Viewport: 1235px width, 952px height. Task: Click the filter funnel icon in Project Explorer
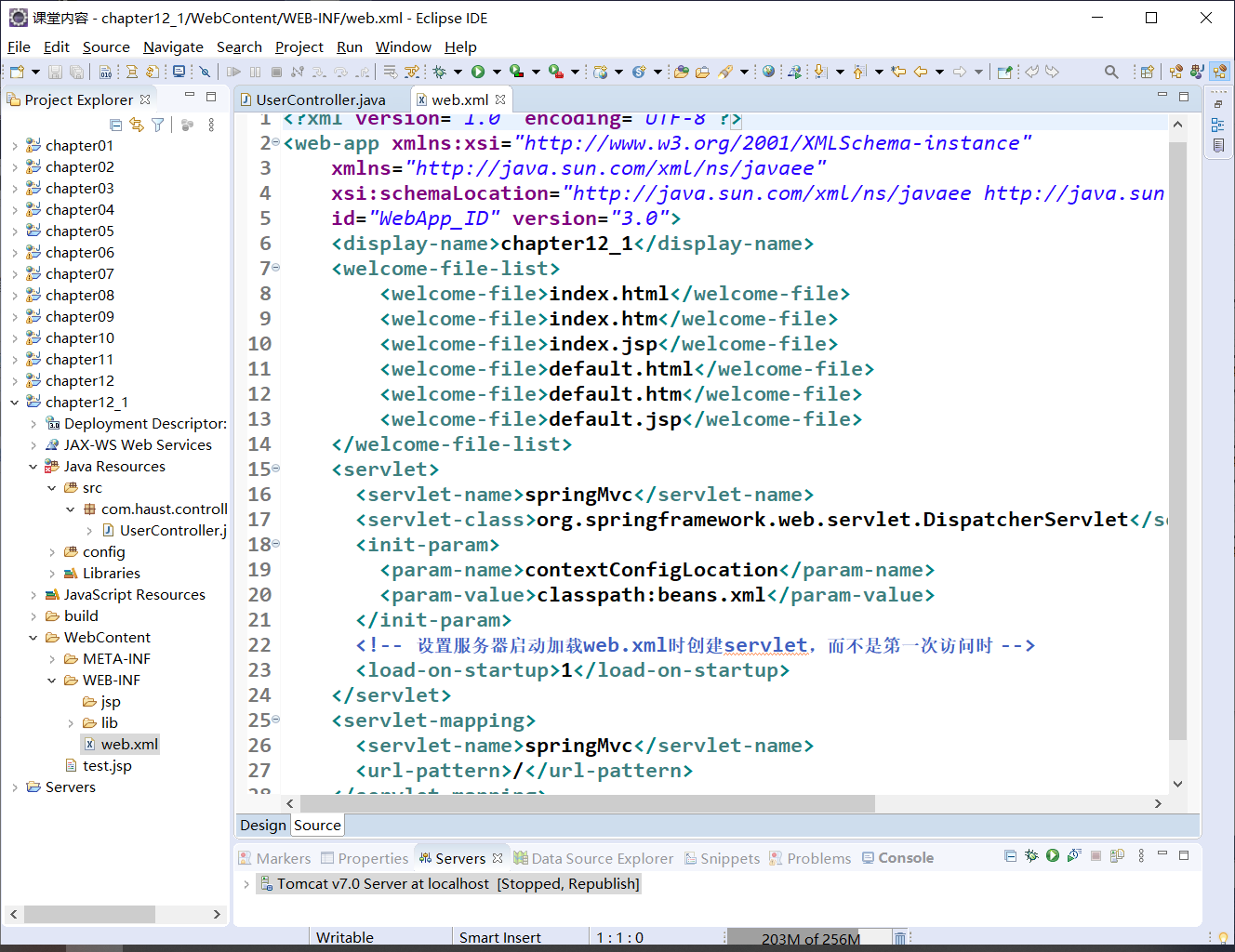coord(158,125)
